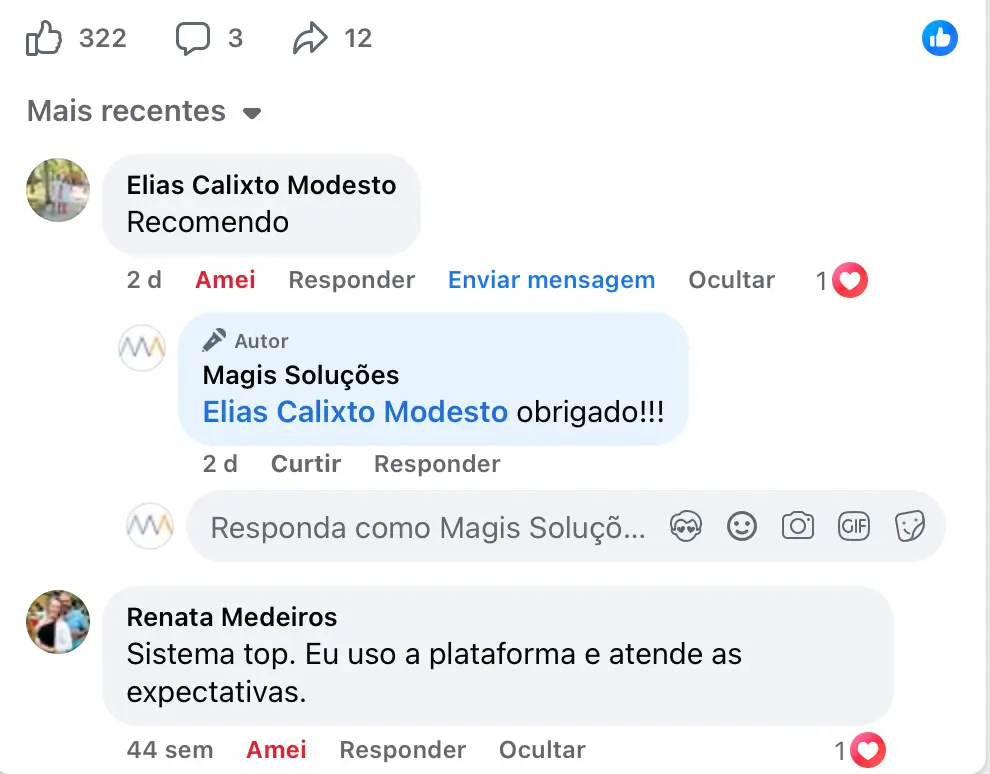
Task: Select the blue thumbs-up reaction icon
Action: (939, 38)
